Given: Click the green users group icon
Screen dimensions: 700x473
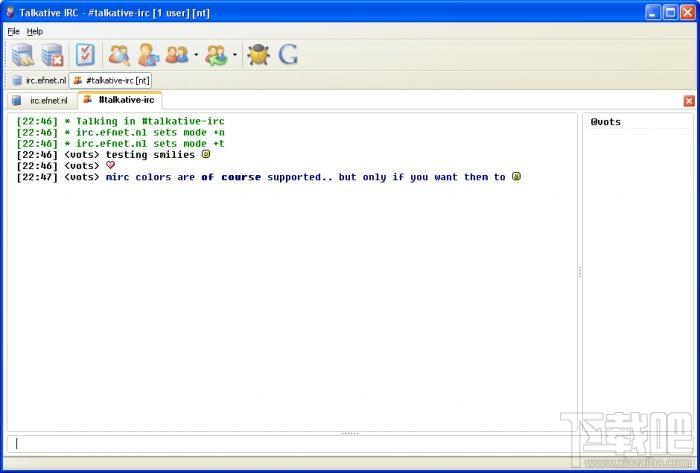Looking at the screenshot, I should tap(217, 55).
